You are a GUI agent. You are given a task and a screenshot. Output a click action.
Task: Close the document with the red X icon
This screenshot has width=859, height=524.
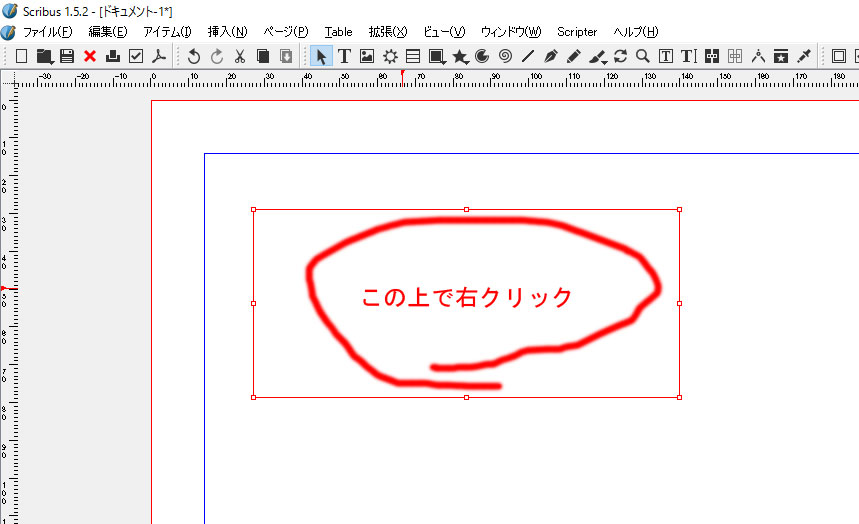click(90, 56)
